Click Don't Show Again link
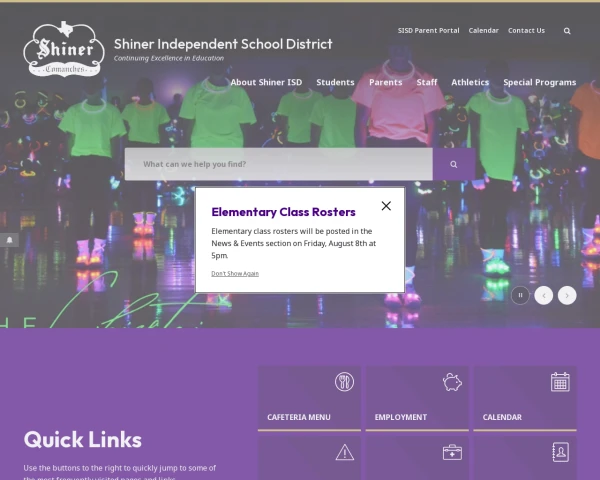The height and width of the screenshot is (480, 600). point(235,273)
